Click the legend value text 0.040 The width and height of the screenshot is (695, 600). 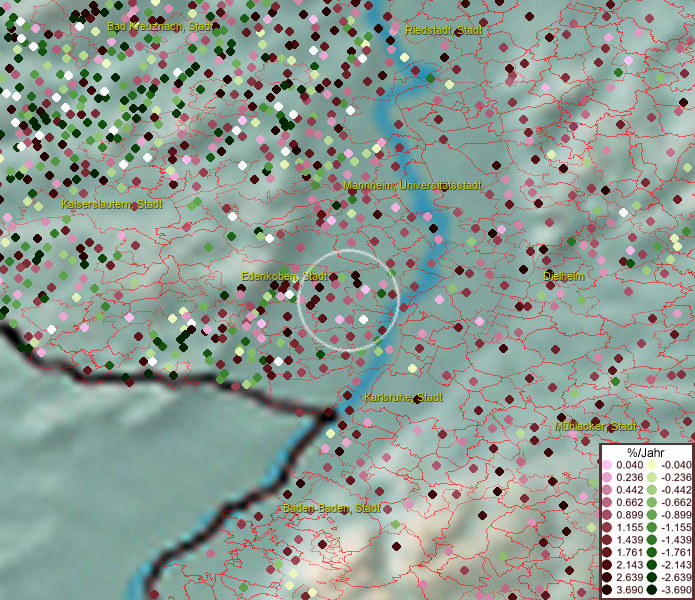click(629, 465)
